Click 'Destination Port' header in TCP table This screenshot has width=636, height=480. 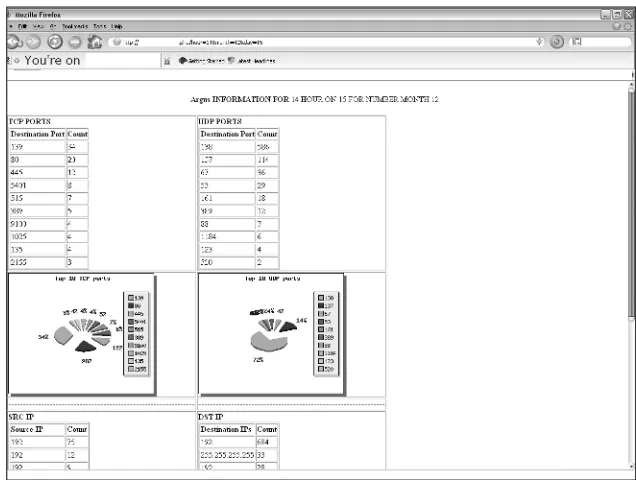click(x=37, y=134)
